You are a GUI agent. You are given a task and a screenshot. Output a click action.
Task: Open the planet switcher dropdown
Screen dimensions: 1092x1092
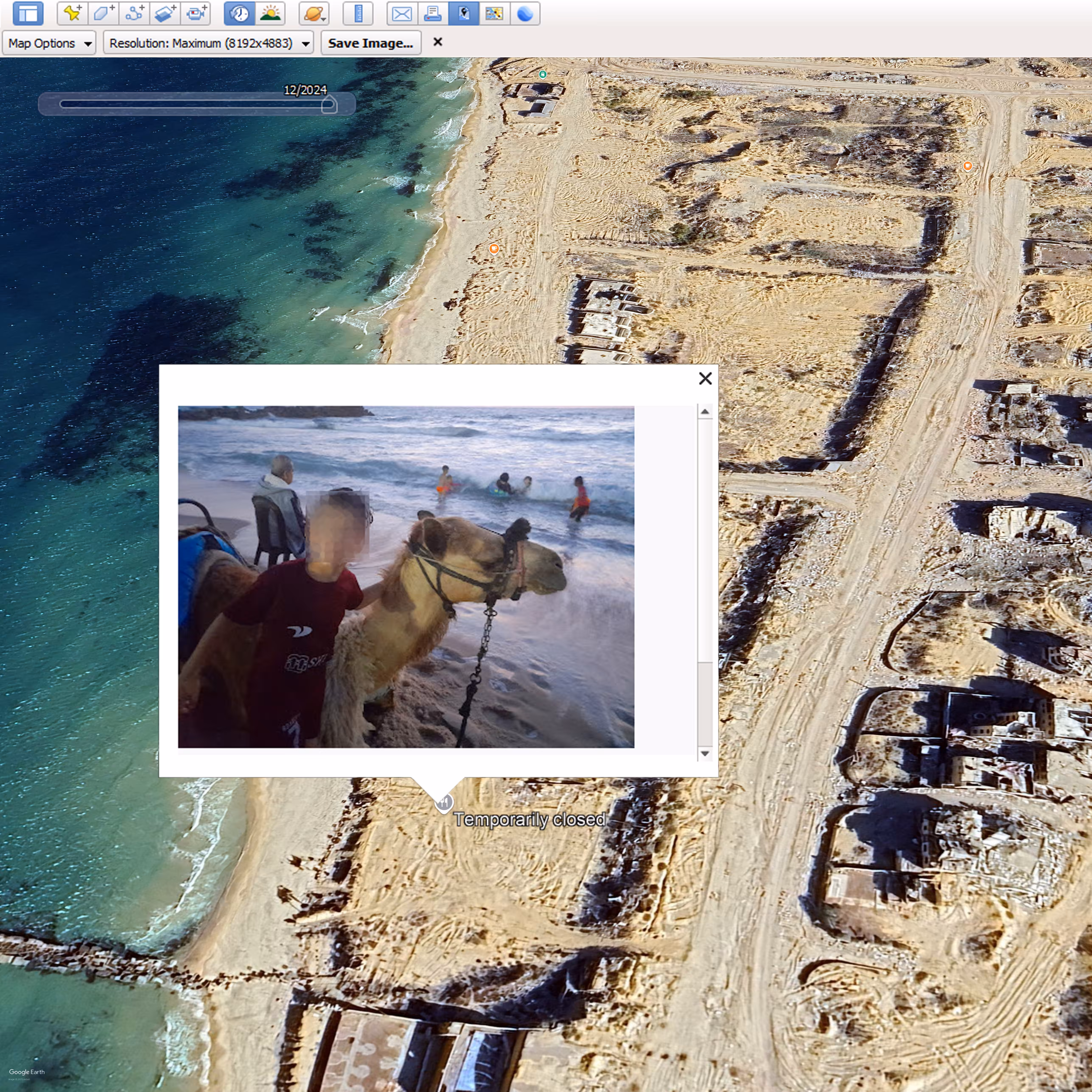(314, 14)
